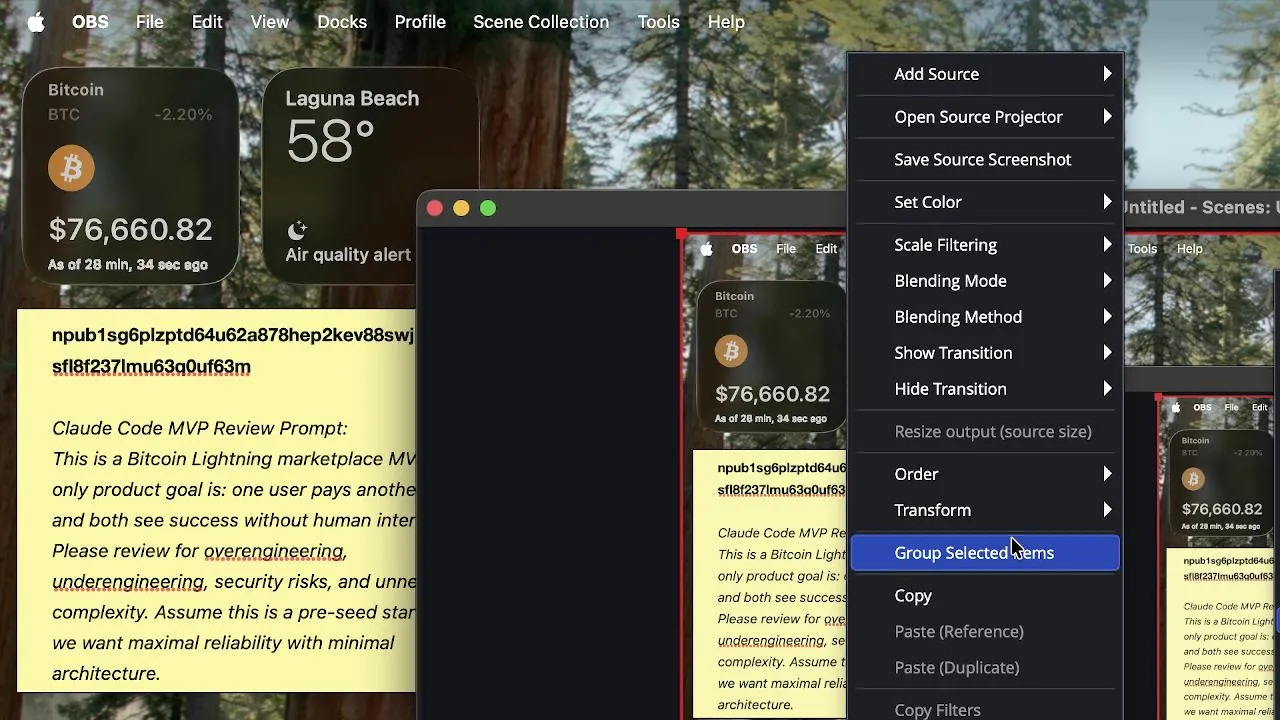Click arrow beside Add Source
1280x720 pixels.
click(x=1107, y=74)
